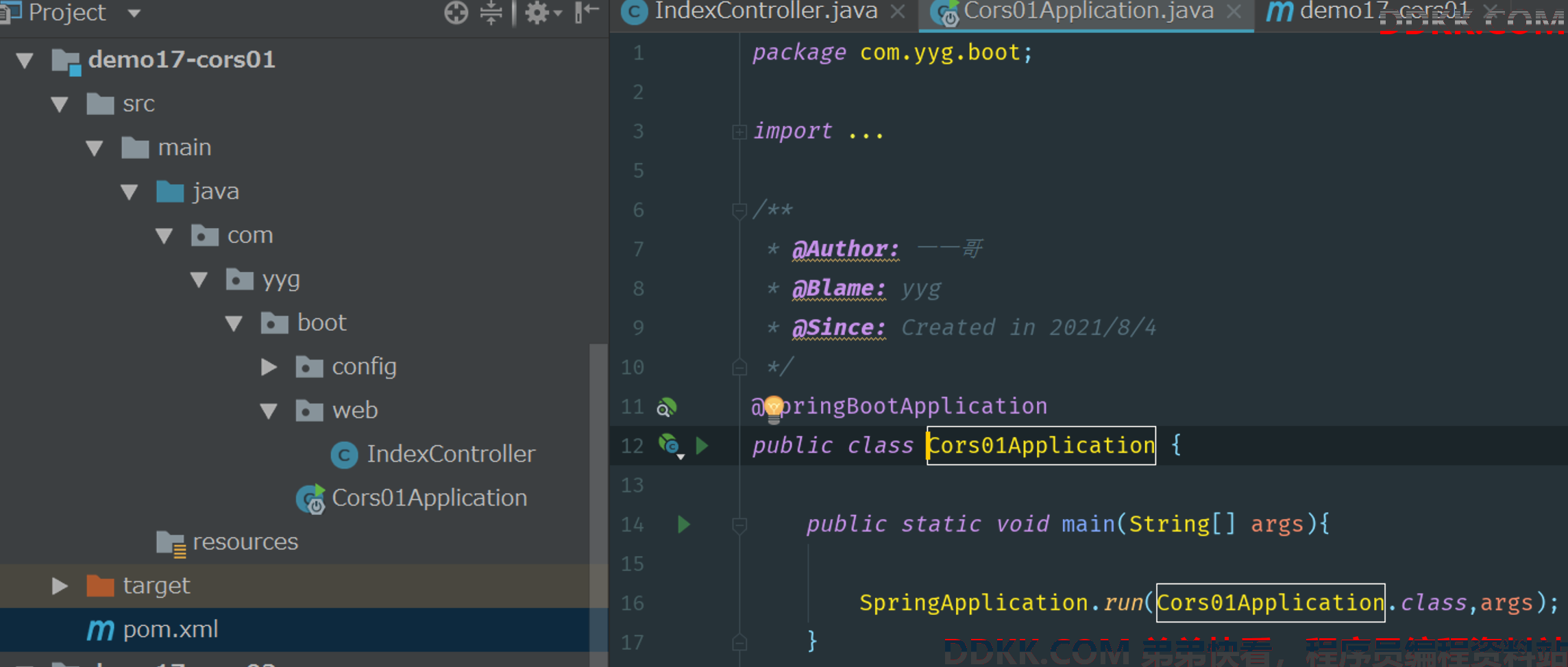Screen dimensions: 1568x667
Task: Click the locate/scroll from source crosshair icon
Action: 456,12
